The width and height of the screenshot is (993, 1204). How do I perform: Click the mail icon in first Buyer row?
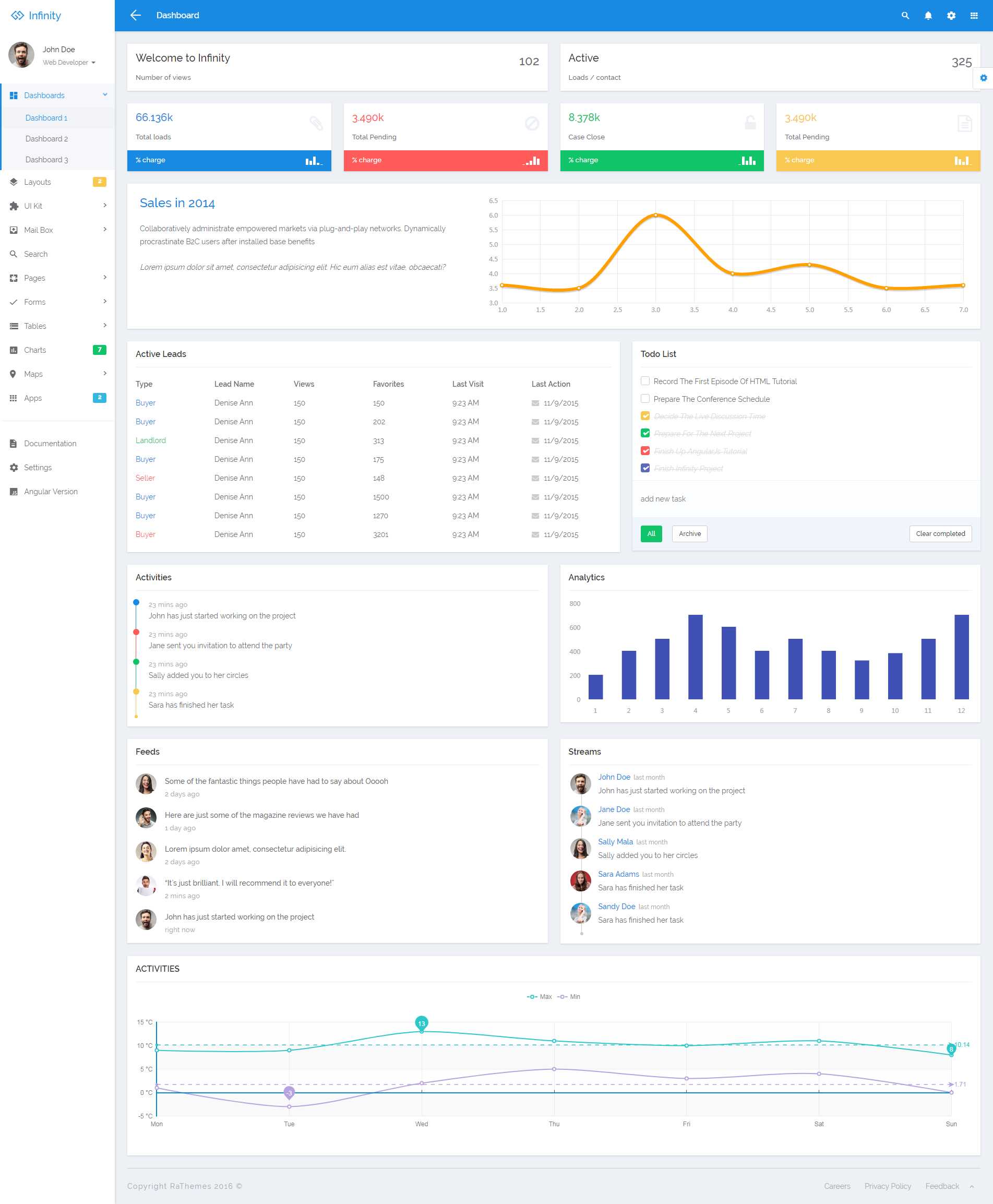pos(535,403)
